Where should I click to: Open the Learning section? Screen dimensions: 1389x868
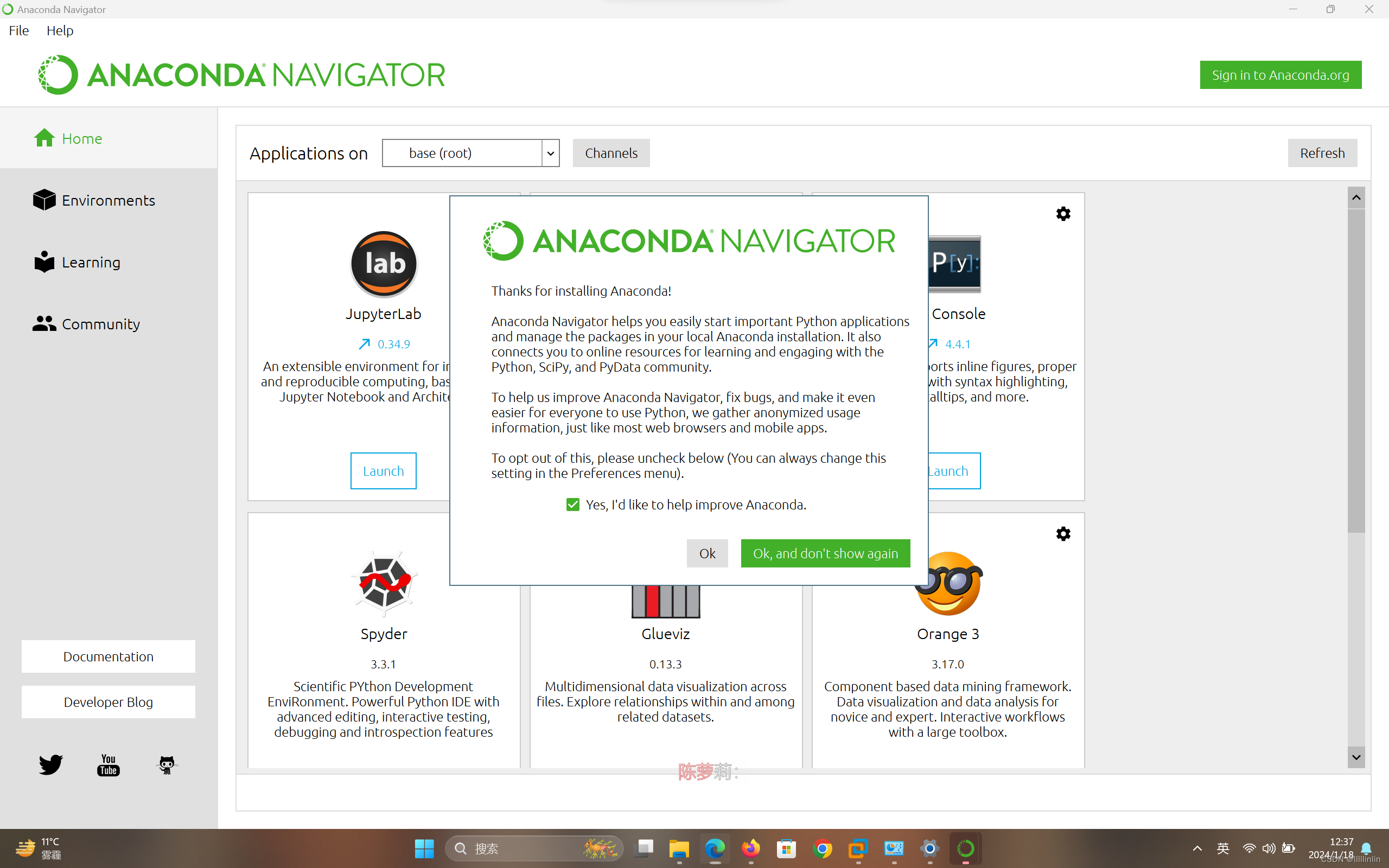90,262
